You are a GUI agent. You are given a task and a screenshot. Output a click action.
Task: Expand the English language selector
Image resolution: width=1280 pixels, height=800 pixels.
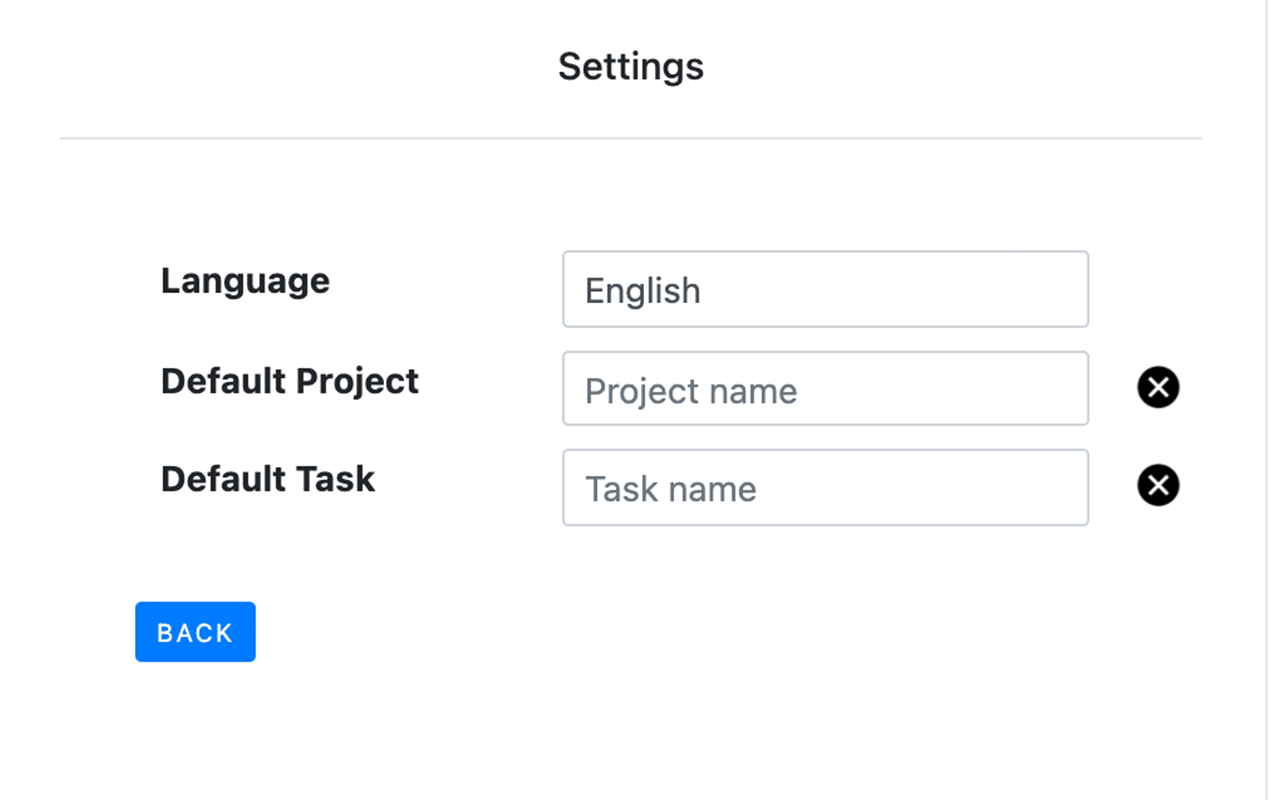825,290
